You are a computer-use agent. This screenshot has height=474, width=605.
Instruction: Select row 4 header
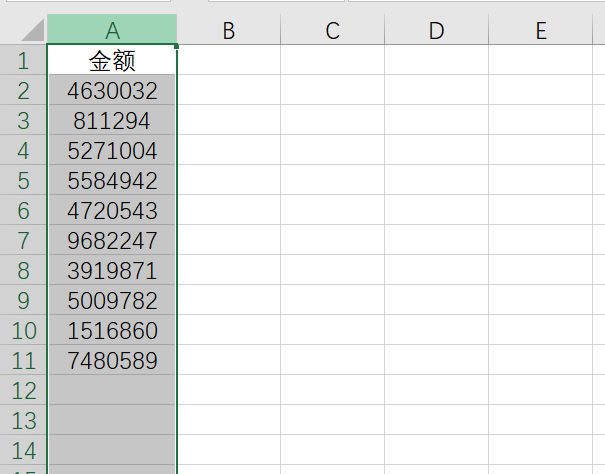tap(23, 150)
